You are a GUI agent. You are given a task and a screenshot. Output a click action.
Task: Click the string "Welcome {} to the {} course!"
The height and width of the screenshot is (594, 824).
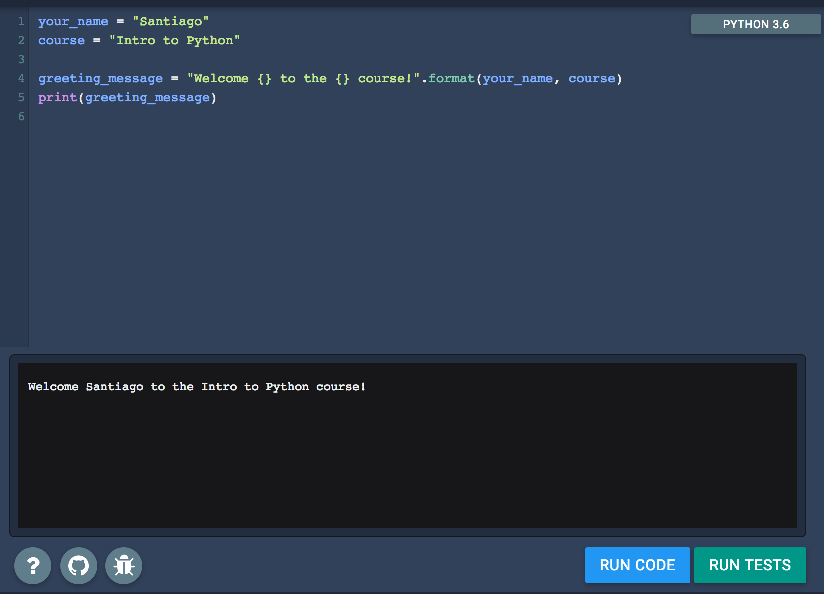click(x=304, y=78)
